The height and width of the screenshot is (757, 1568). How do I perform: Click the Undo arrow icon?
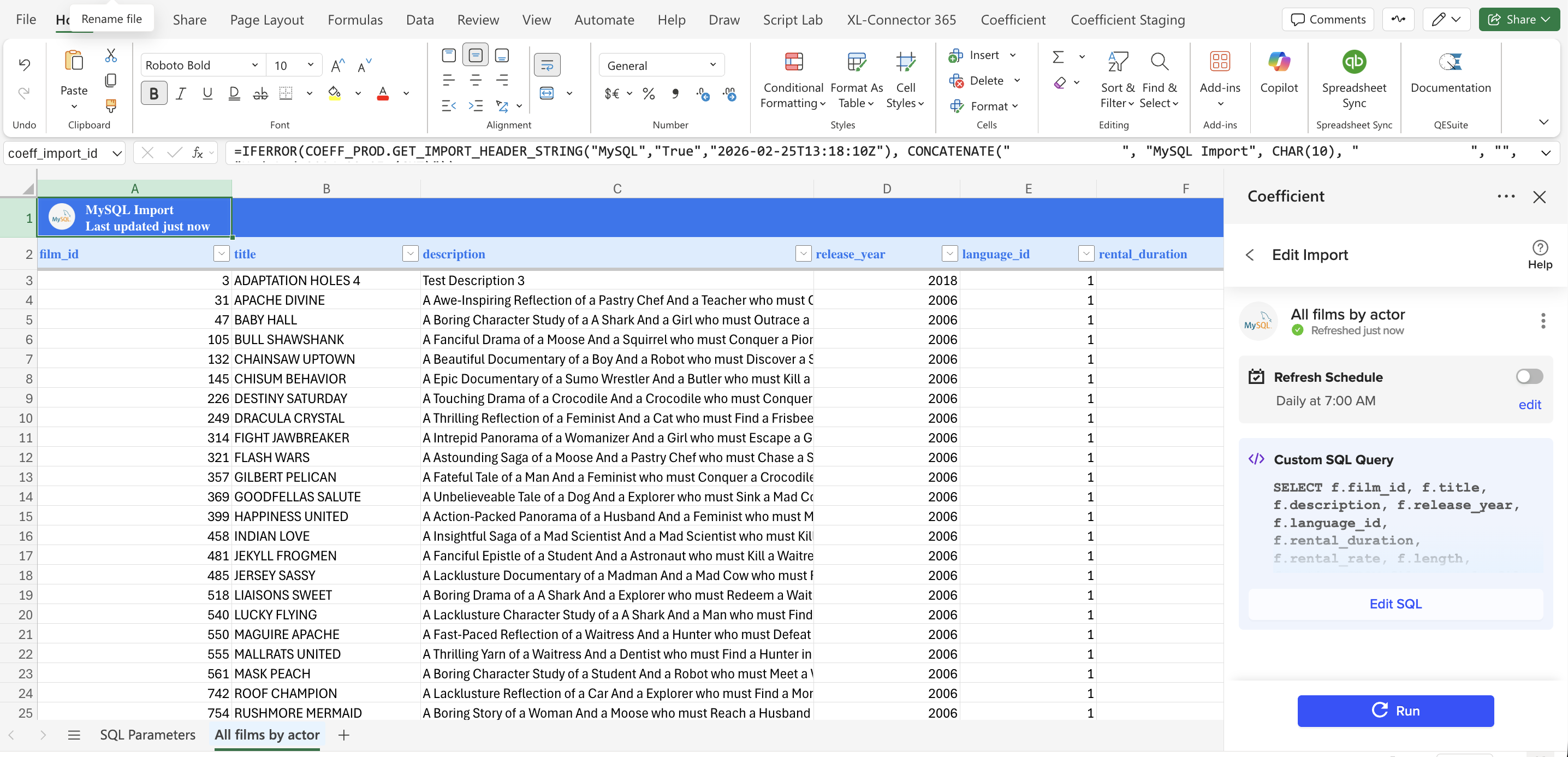point(25,64)
